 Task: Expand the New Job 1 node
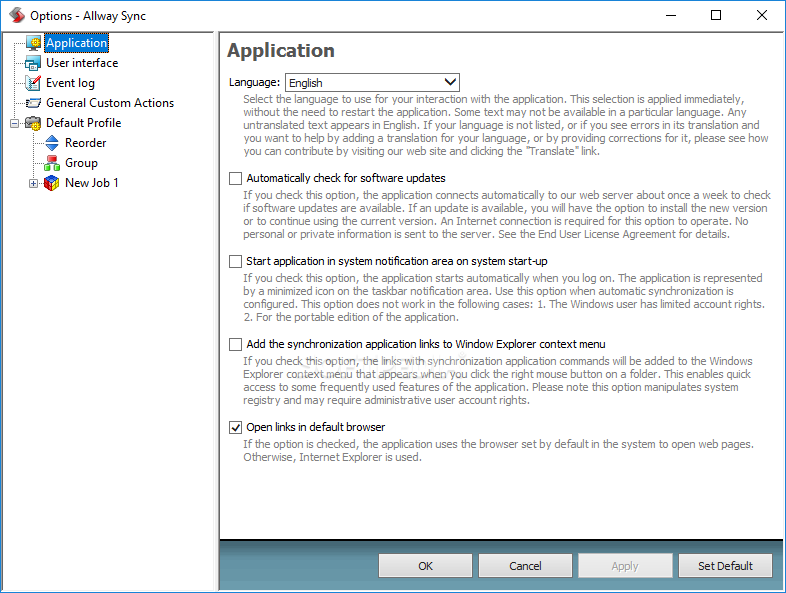pyautogui.click(x=33, y=183)
